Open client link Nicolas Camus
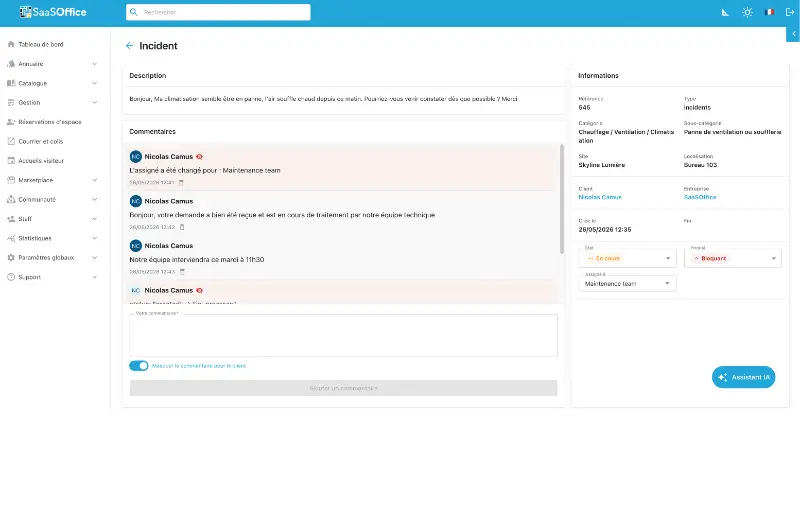 [x=600, y=197]
